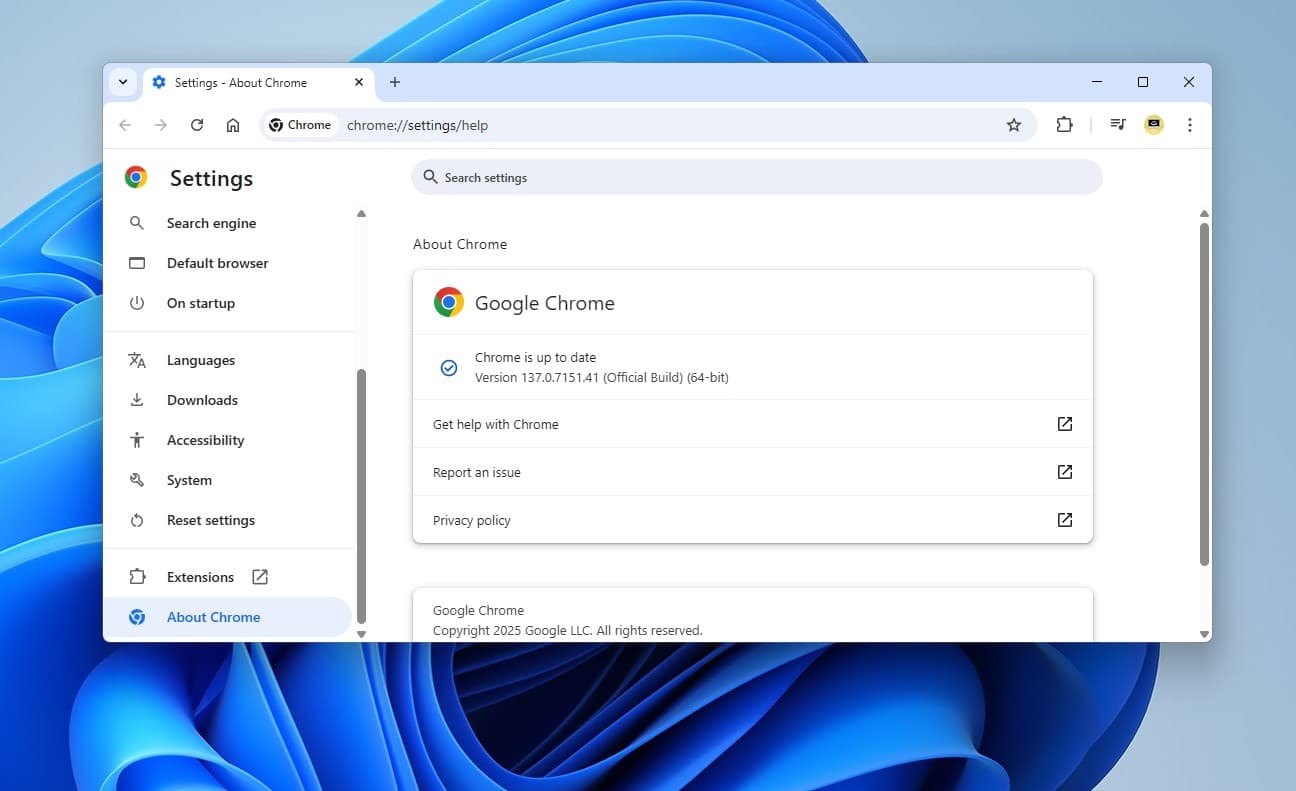Click the Chrome logo beside Settings
The height and width of the screenshot is (791, 1296).
(136, 178)
